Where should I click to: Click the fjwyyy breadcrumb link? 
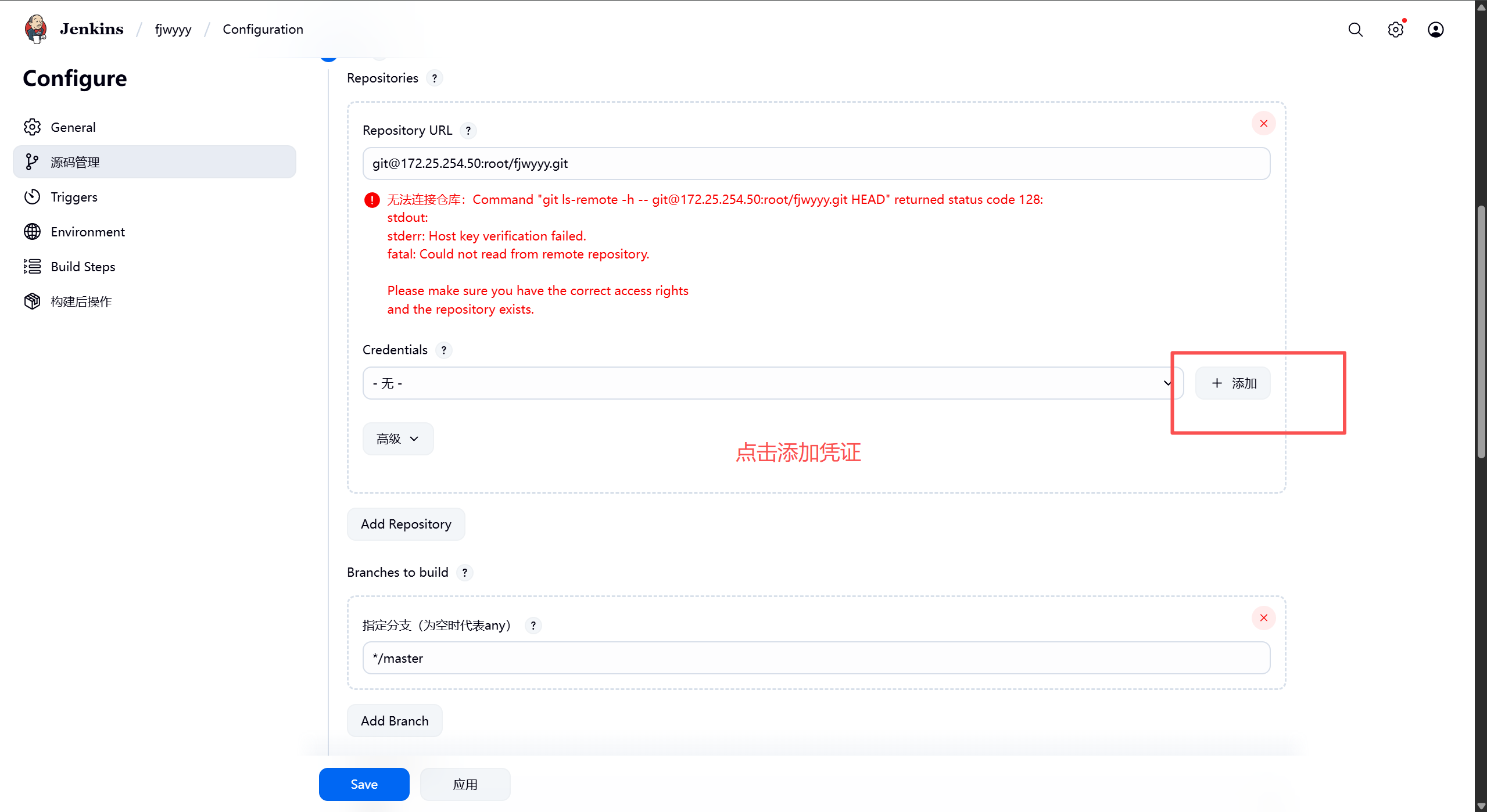(x=173, y=30)
